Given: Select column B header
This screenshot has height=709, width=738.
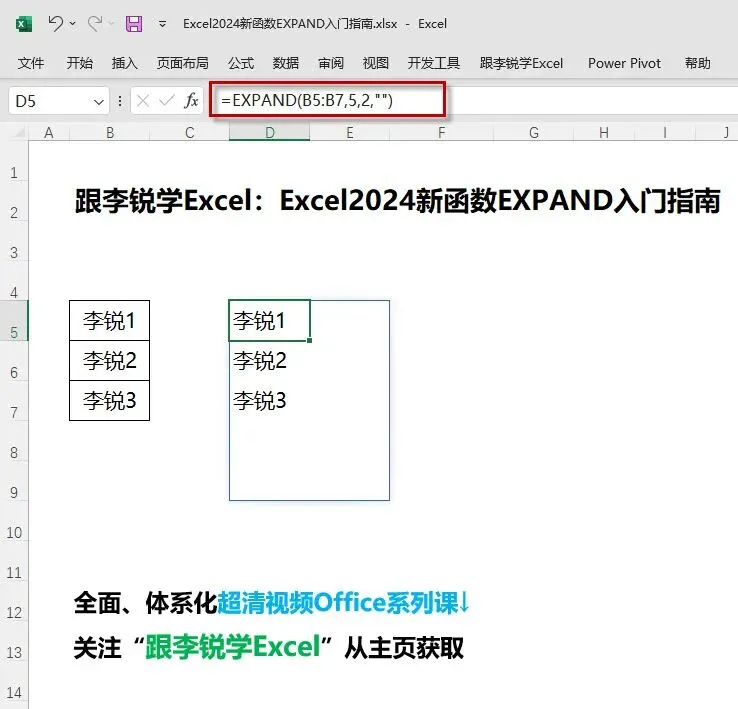Looking at the screenshot, I should [110, 133].
